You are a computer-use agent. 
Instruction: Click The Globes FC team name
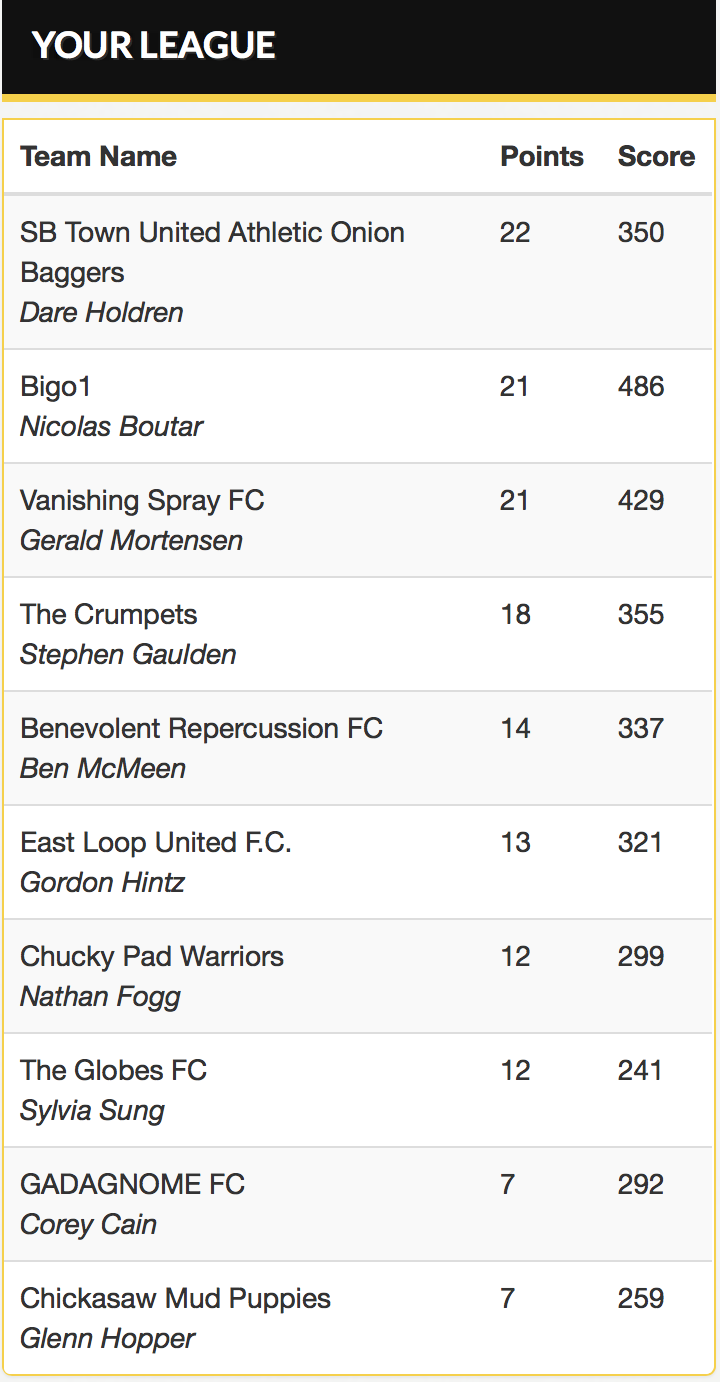coord(113,1070)
